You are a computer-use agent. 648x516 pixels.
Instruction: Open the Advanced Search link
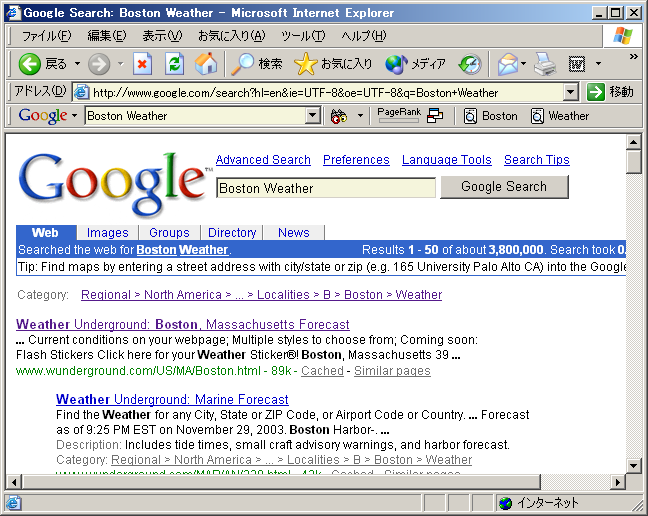point(263,160)
